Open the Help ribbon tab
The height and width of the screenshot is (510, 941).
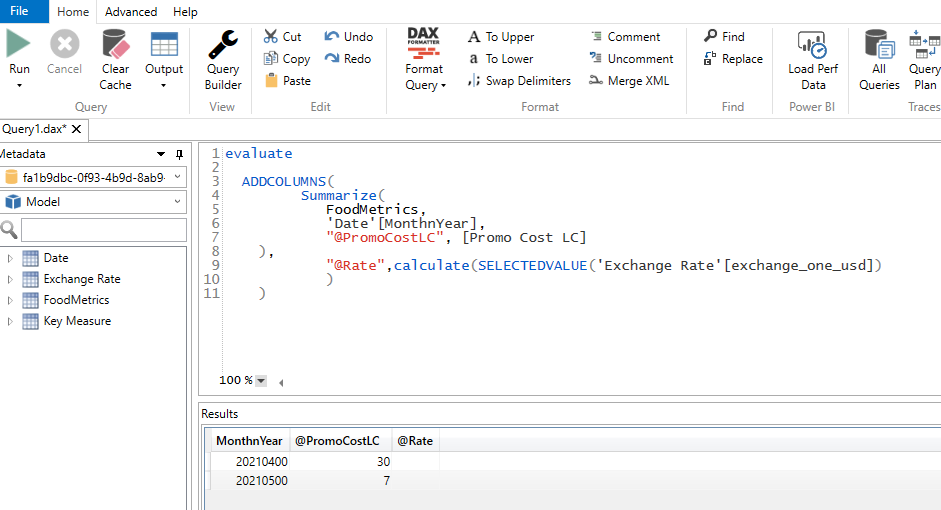185,11
